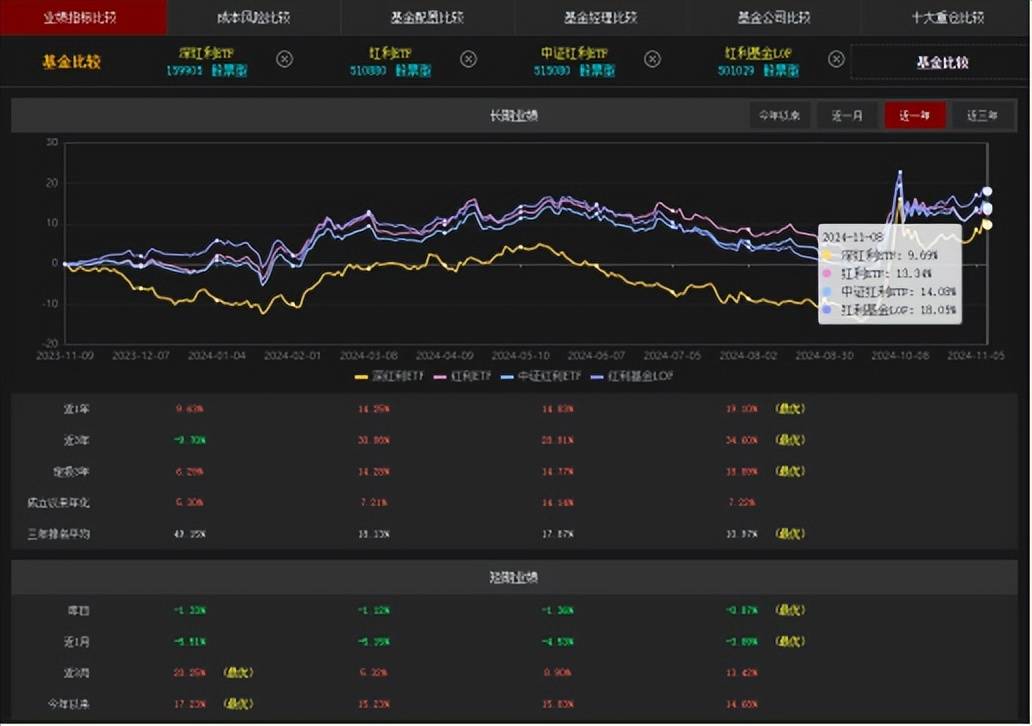Image resolution: width=1032 pixels, height=726 pixels.
Task: Click tooltip value 中证红利ETF: 14.08%
Action: 898,292
